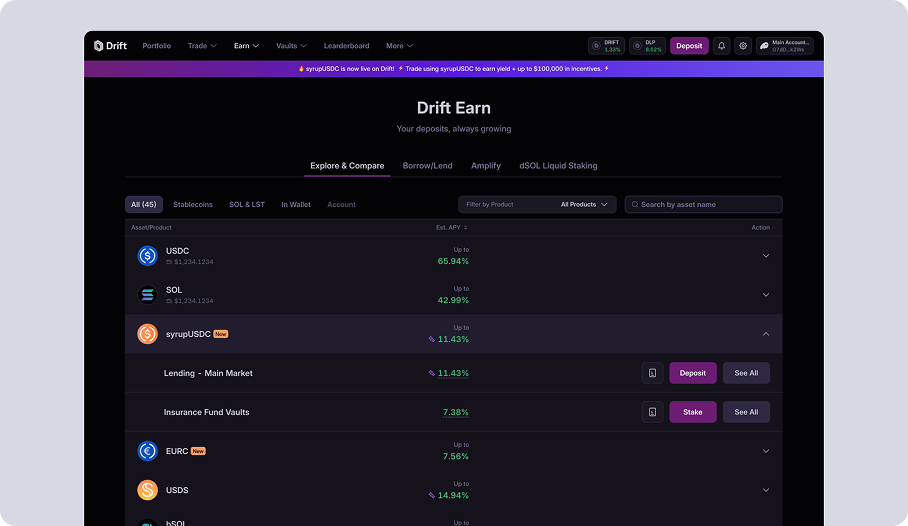Click the 65.94% APY value
Image resolution: width=908 pixels, height=526 pixels.
point(453,261)
